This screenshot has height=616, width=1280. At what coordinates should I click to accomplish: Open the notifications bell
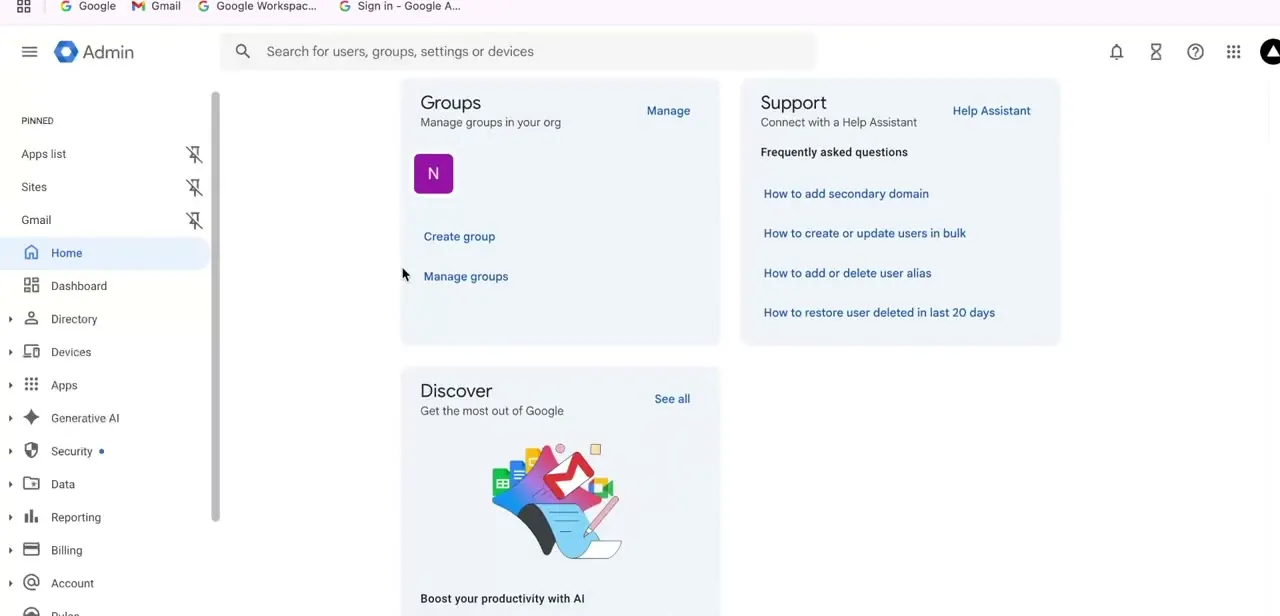click(1116, 52)
